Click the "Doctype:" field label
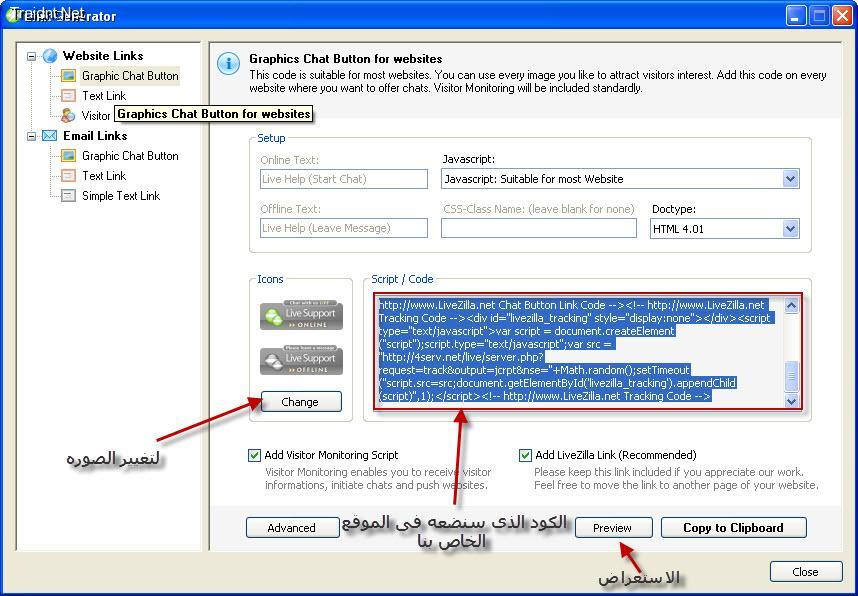The width and height of the screenshot is (858, 596). click(x=674, y=209)
